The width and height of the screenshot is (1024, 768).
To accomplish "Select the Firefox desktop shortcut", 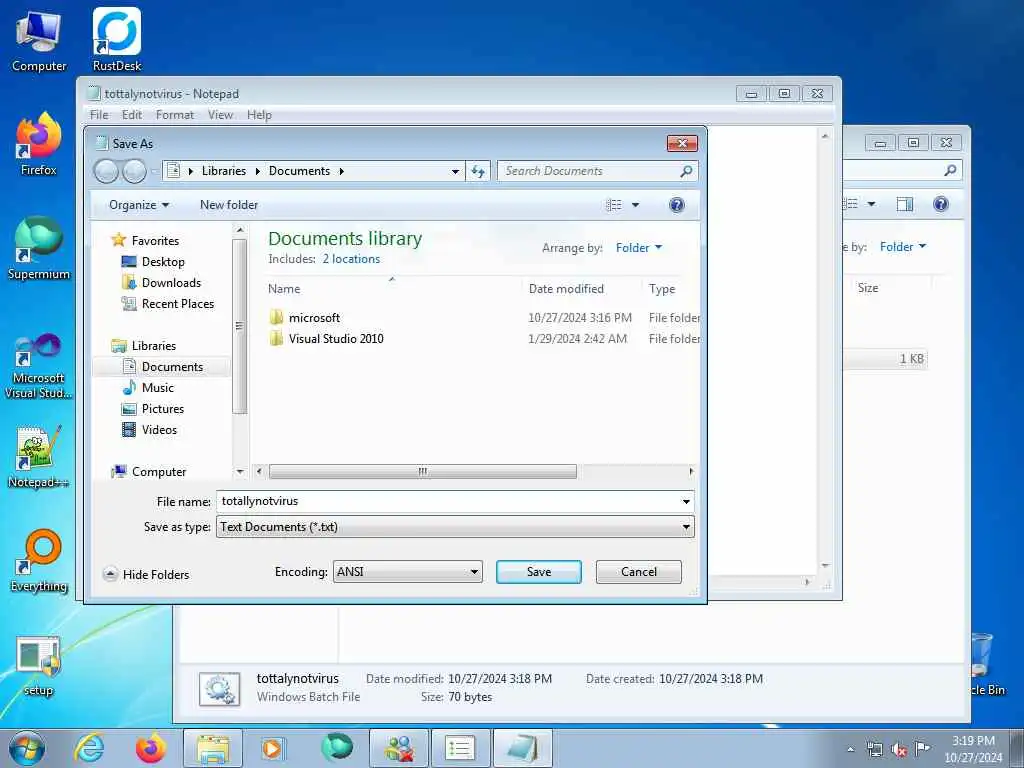I will pyautogui.click(x=39, y=144).
